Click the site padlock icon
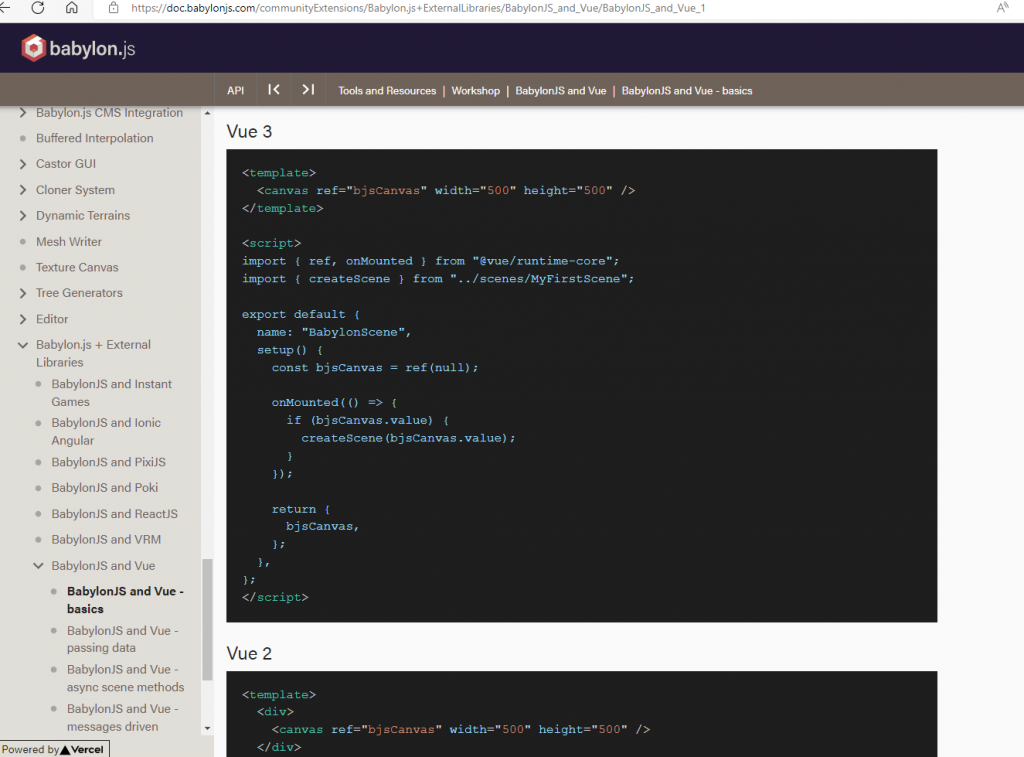 click(x=114, y=8)
